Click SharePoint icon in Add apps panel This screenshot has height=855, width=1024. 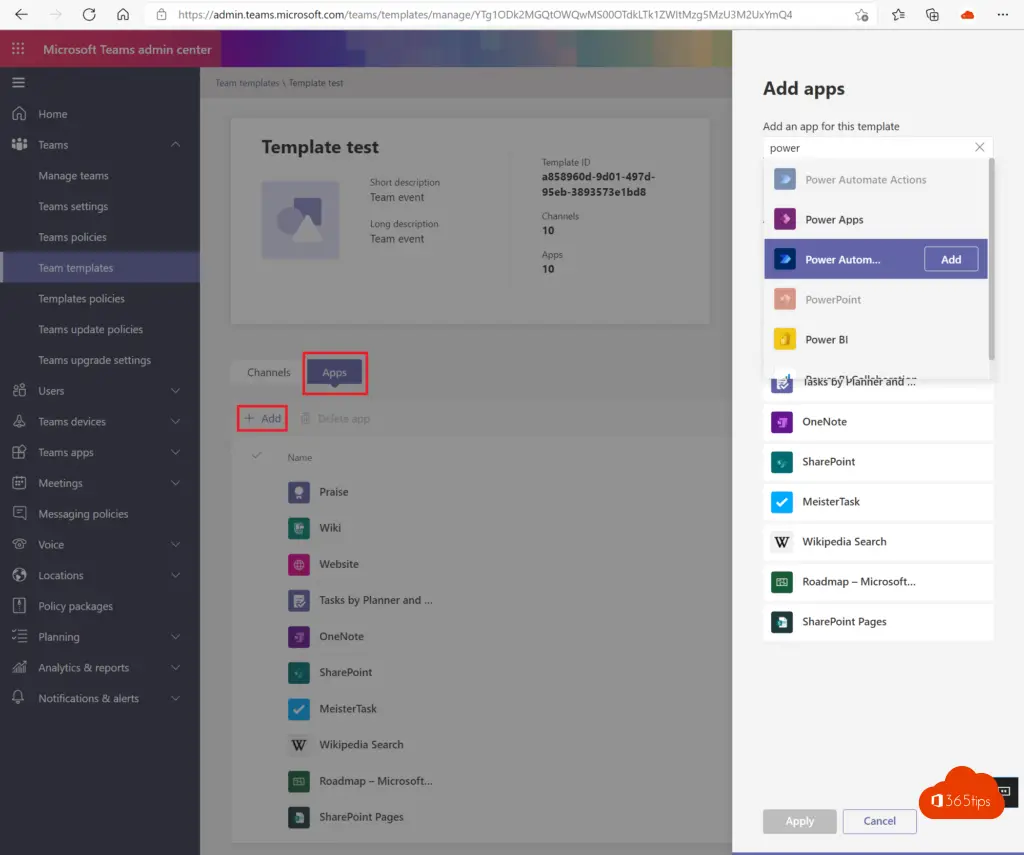click(x=782, y=462)
